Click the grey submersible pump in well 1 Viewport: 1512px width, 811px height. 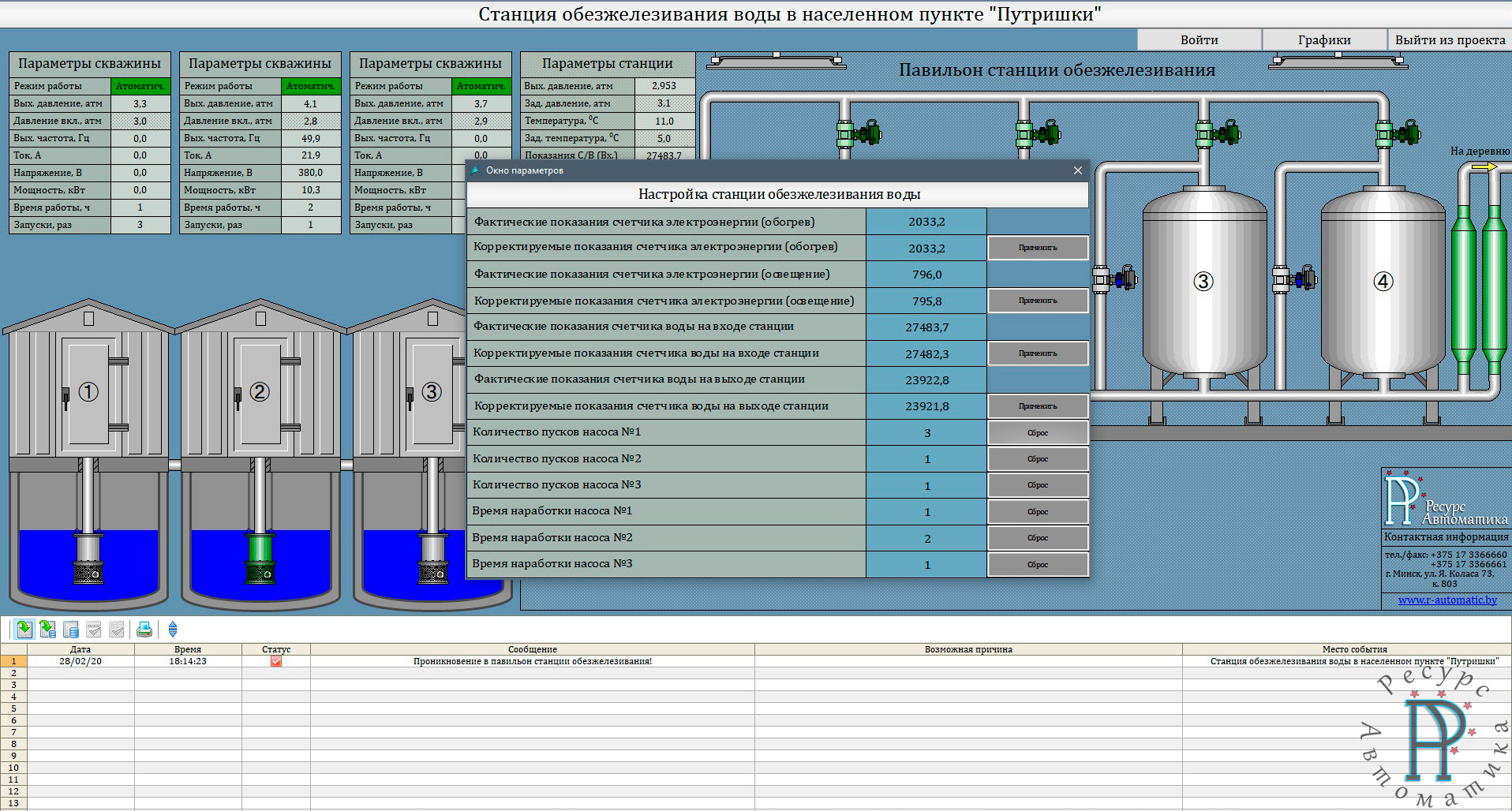click(88, 559)
